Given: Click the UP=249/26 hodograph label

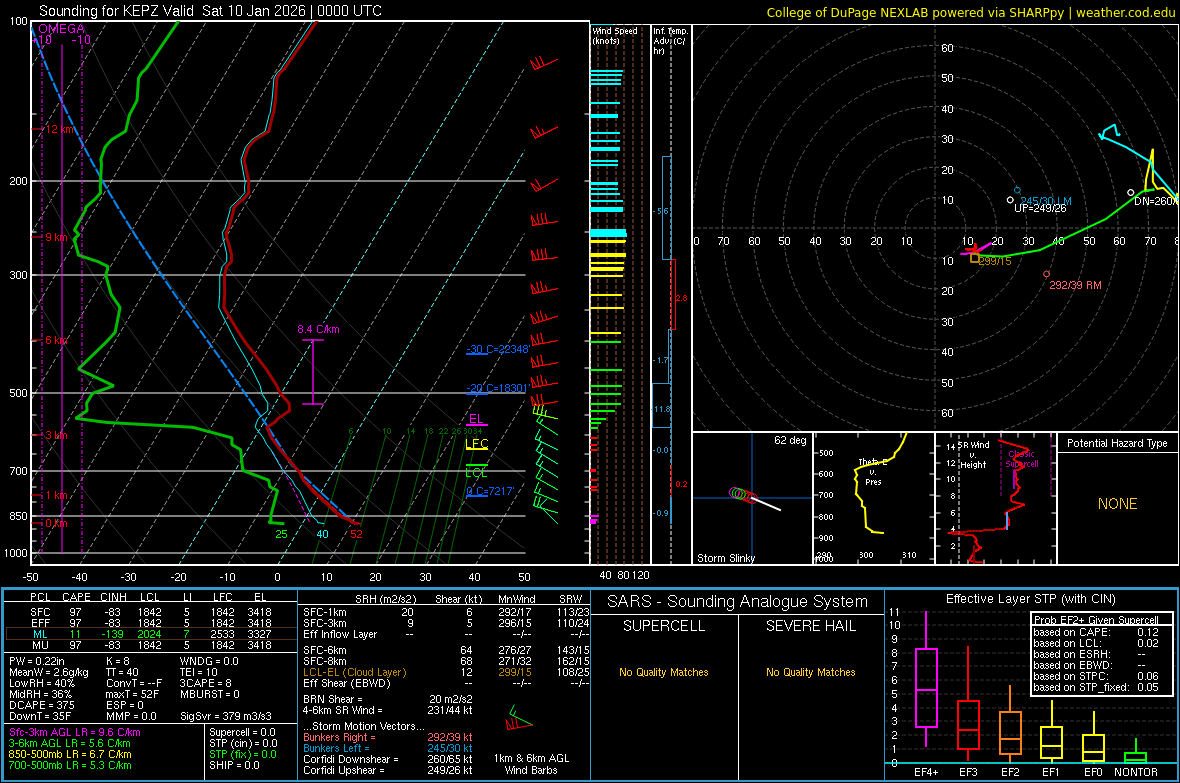Looking at the screenshot, I should click(x=1040, y=209).
